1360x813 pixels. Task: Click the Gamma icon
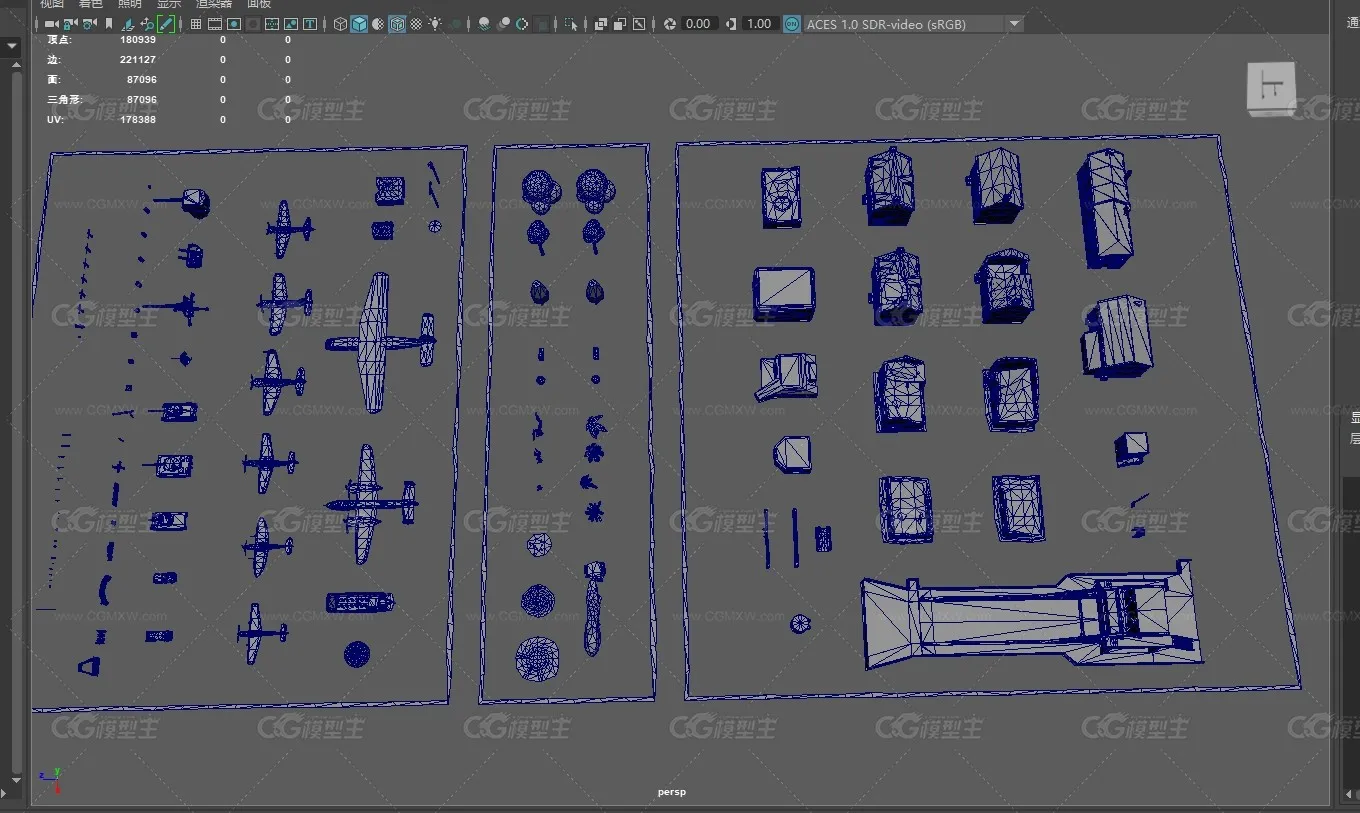coord(731,24)
